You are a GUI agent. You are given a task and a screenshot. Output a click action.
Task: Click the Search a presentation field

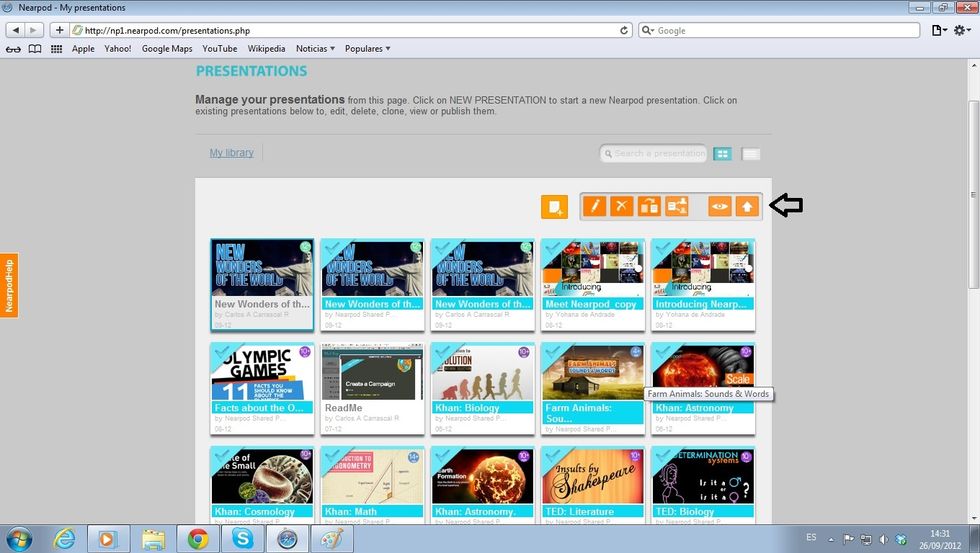[x=653, y=153]
